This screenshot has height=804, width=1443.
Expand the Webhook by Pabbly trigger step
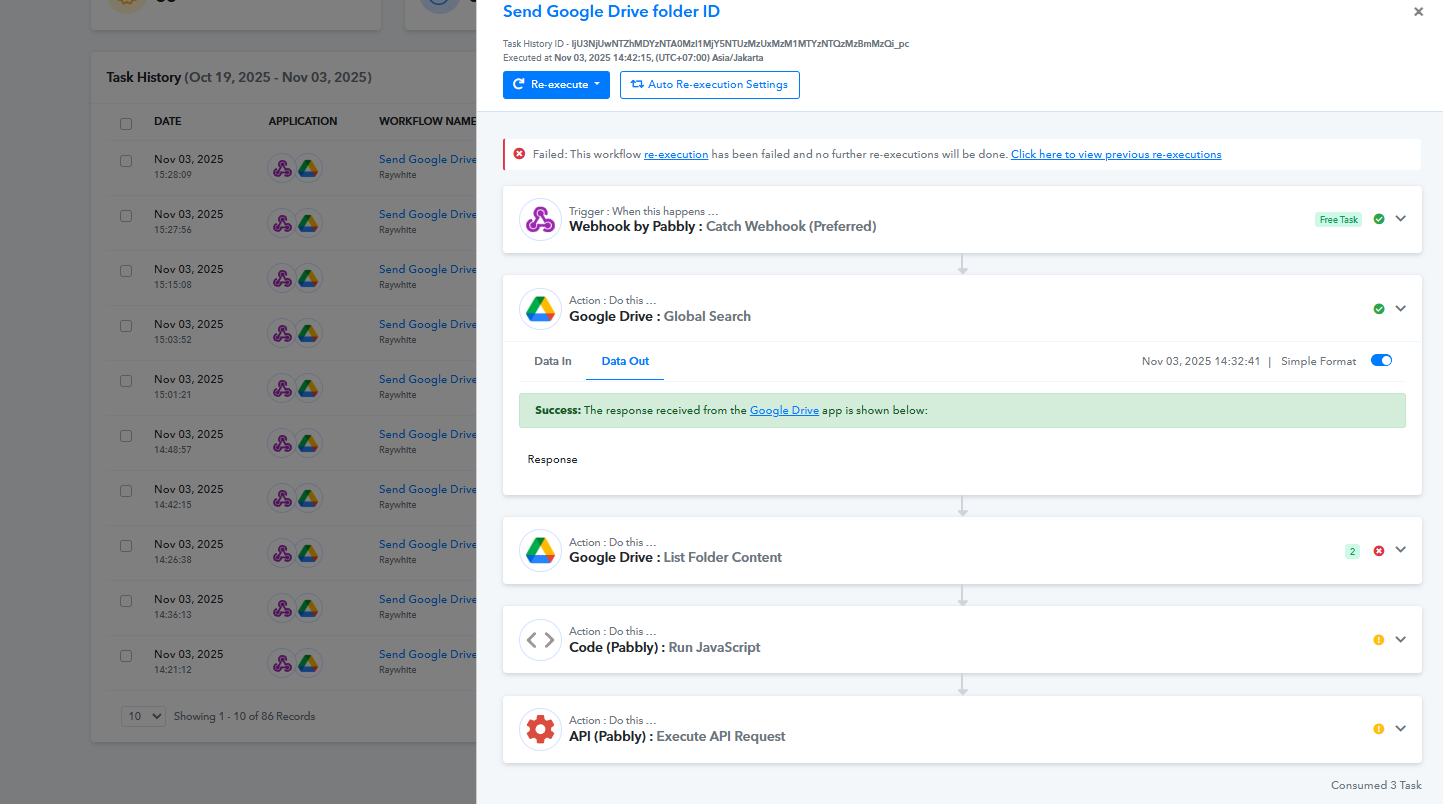coord(1401,219)
